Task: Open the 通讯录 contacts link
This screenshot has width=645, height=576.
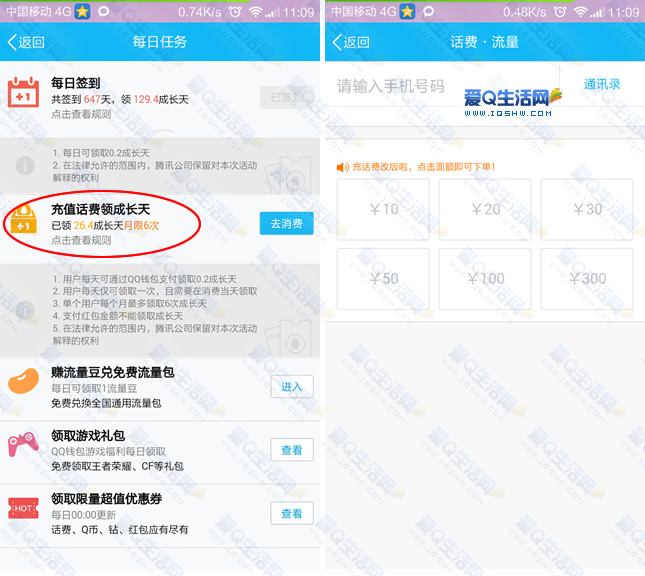Action: [x=602, y=85]
